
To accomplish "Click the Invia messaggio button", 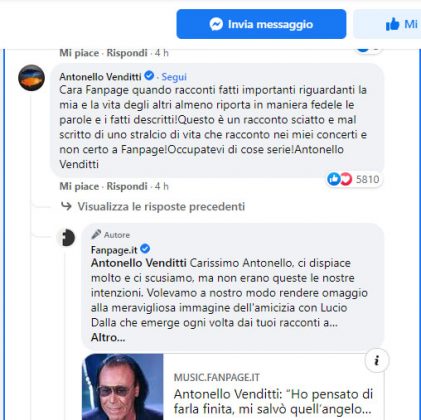I will [261, 24].
